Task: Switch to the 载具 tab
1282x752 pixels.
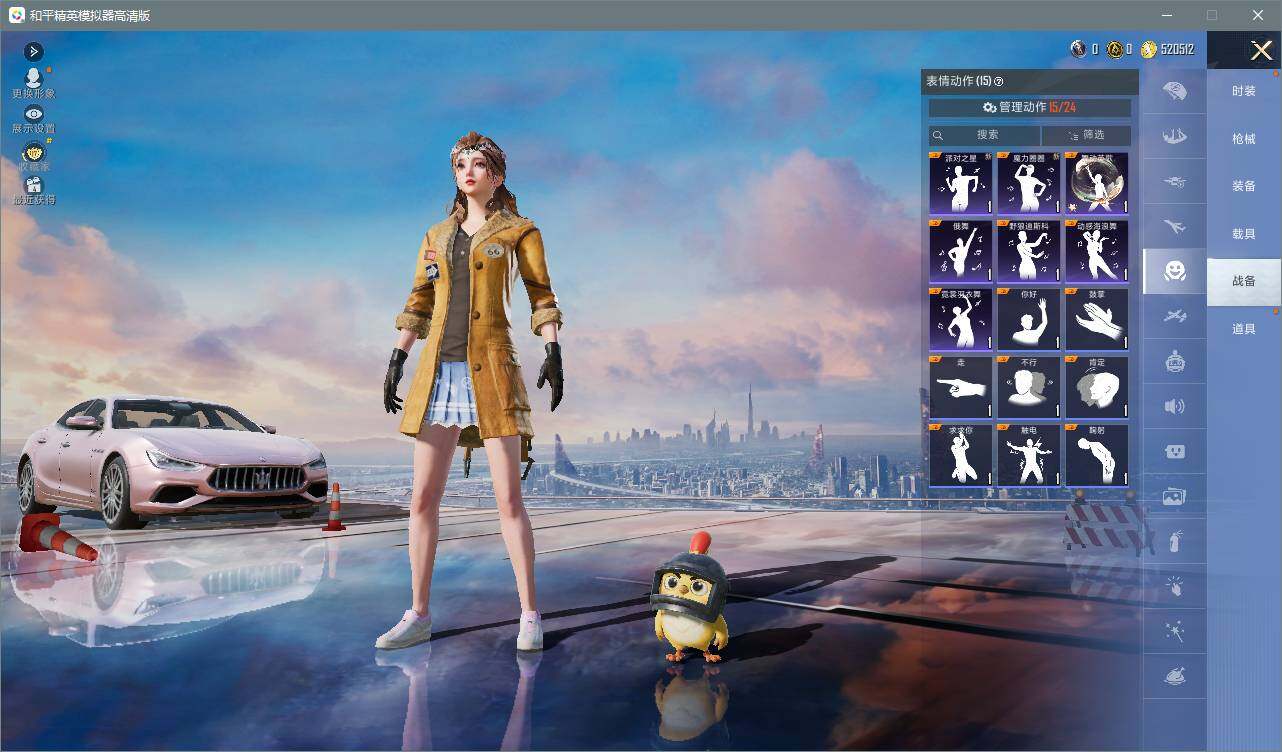Action: [x=1244, y=234]
